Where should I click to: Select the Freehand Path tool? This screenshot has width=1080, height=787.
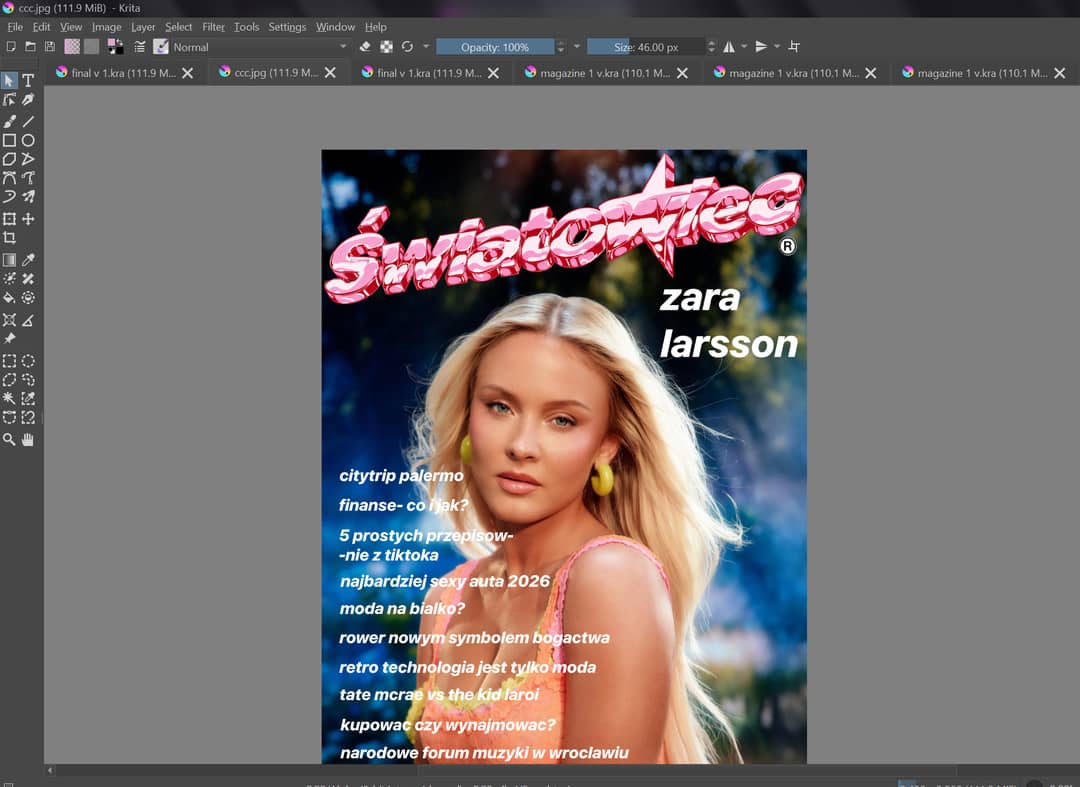[x=28, y=178]
